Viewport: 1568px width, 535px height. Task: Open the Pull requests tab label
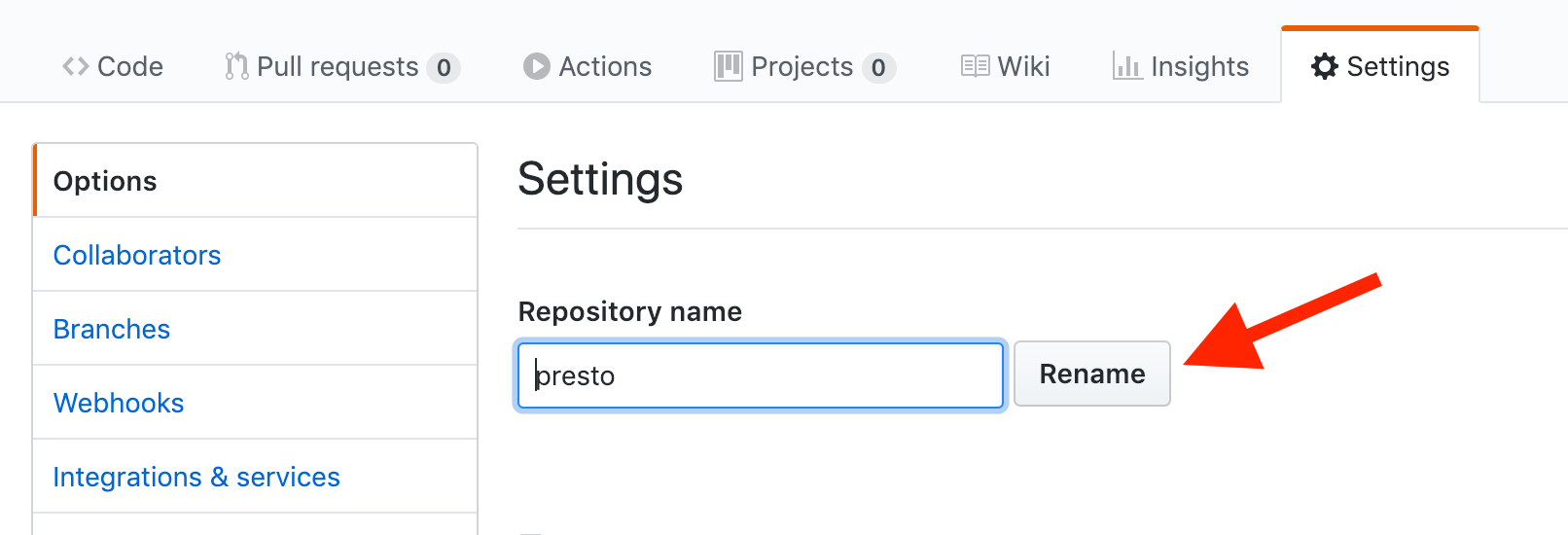tap(338, 66)
